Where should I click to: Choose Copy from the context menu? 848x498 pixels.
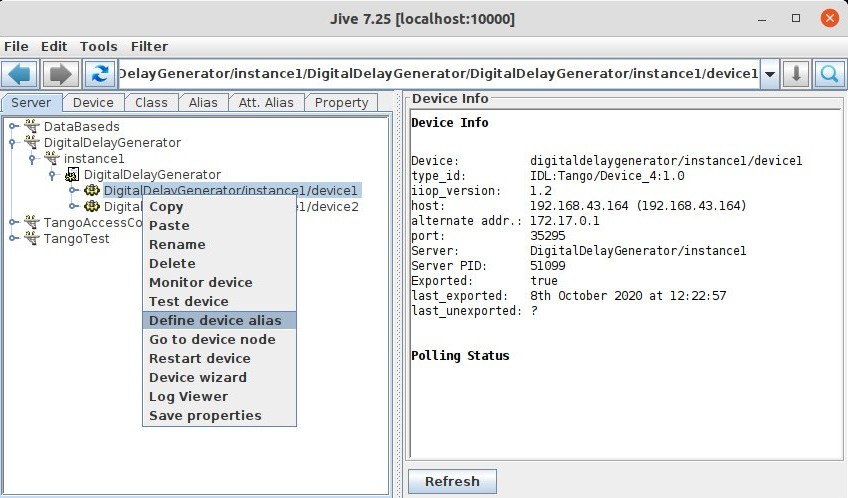(219, 207)
